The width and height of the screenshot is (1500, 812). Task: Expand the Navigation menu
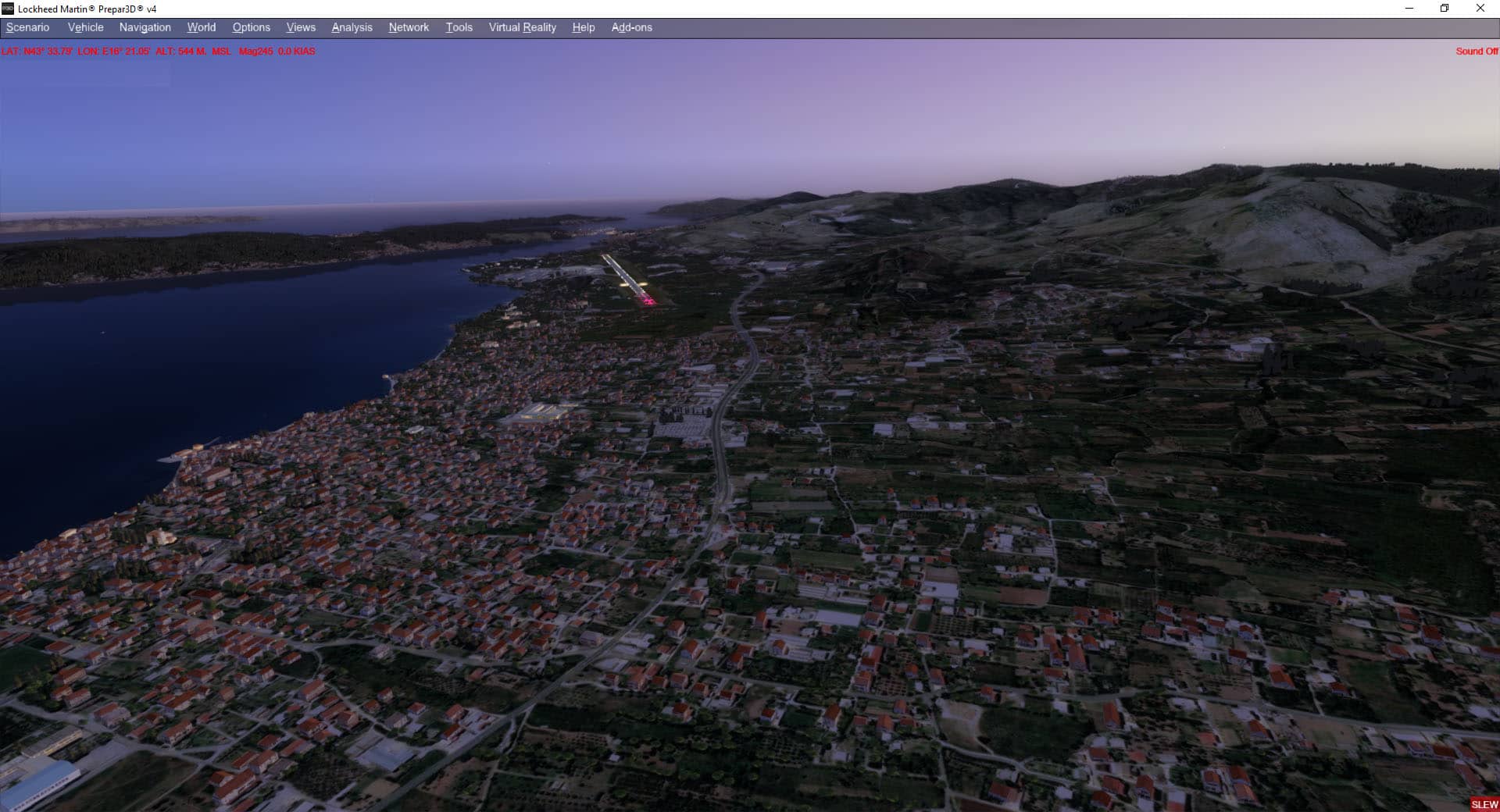point(145,27)
